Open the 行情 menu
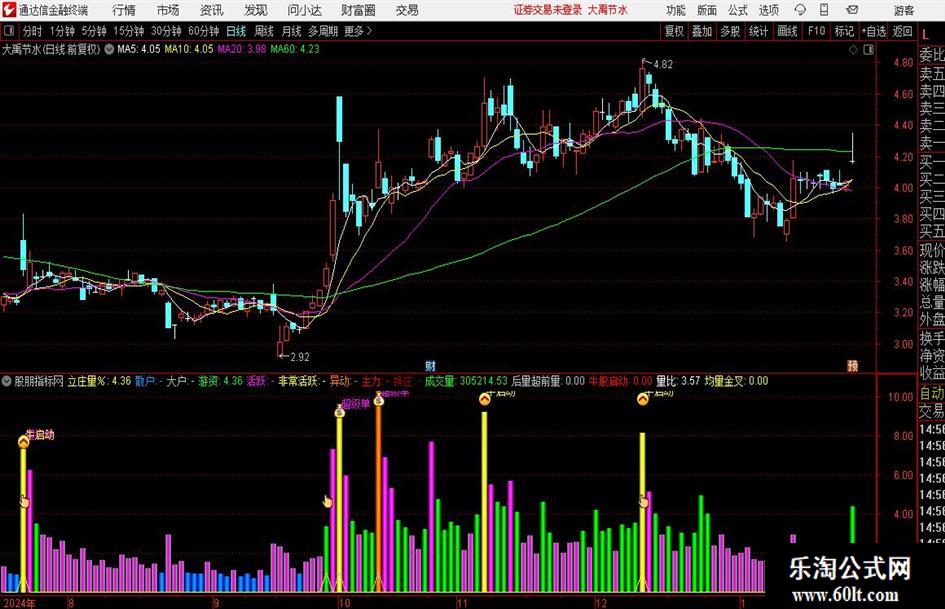The image size is (945, 609). click(x=124, y=10)
